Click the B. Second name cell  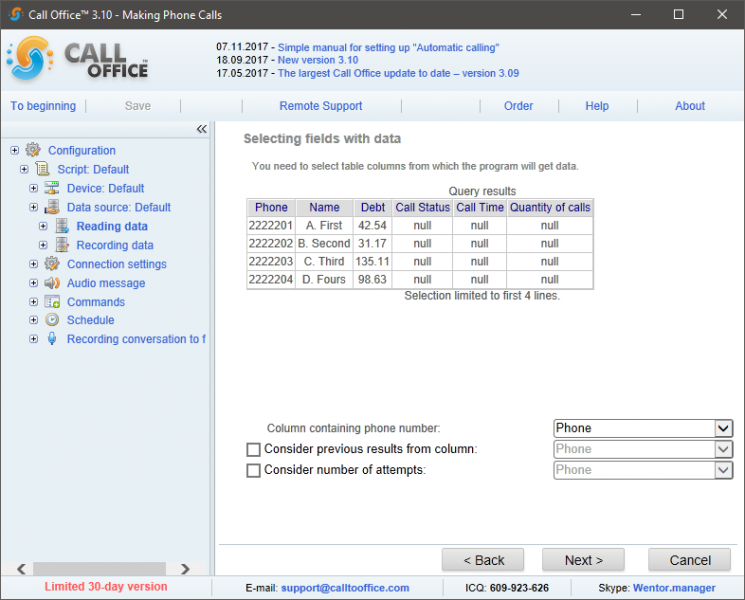click(324, 244)
